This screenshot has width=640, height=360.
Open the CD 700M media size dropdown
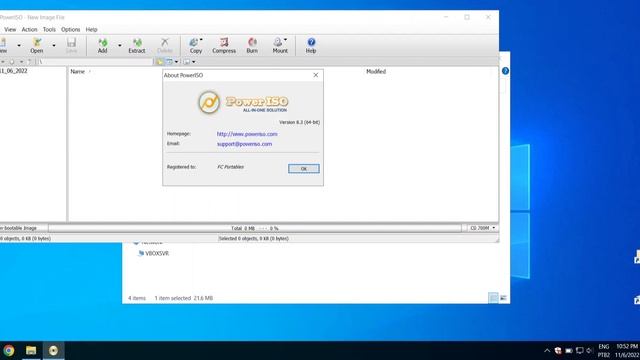[482, 228]
